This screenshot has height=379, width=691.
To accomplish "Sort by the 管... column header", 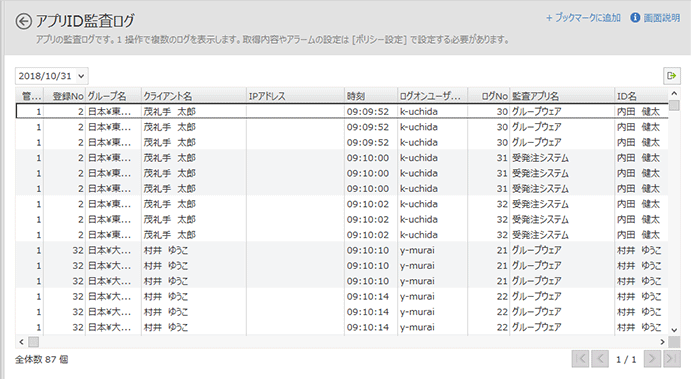I will [x=30, y=96].
